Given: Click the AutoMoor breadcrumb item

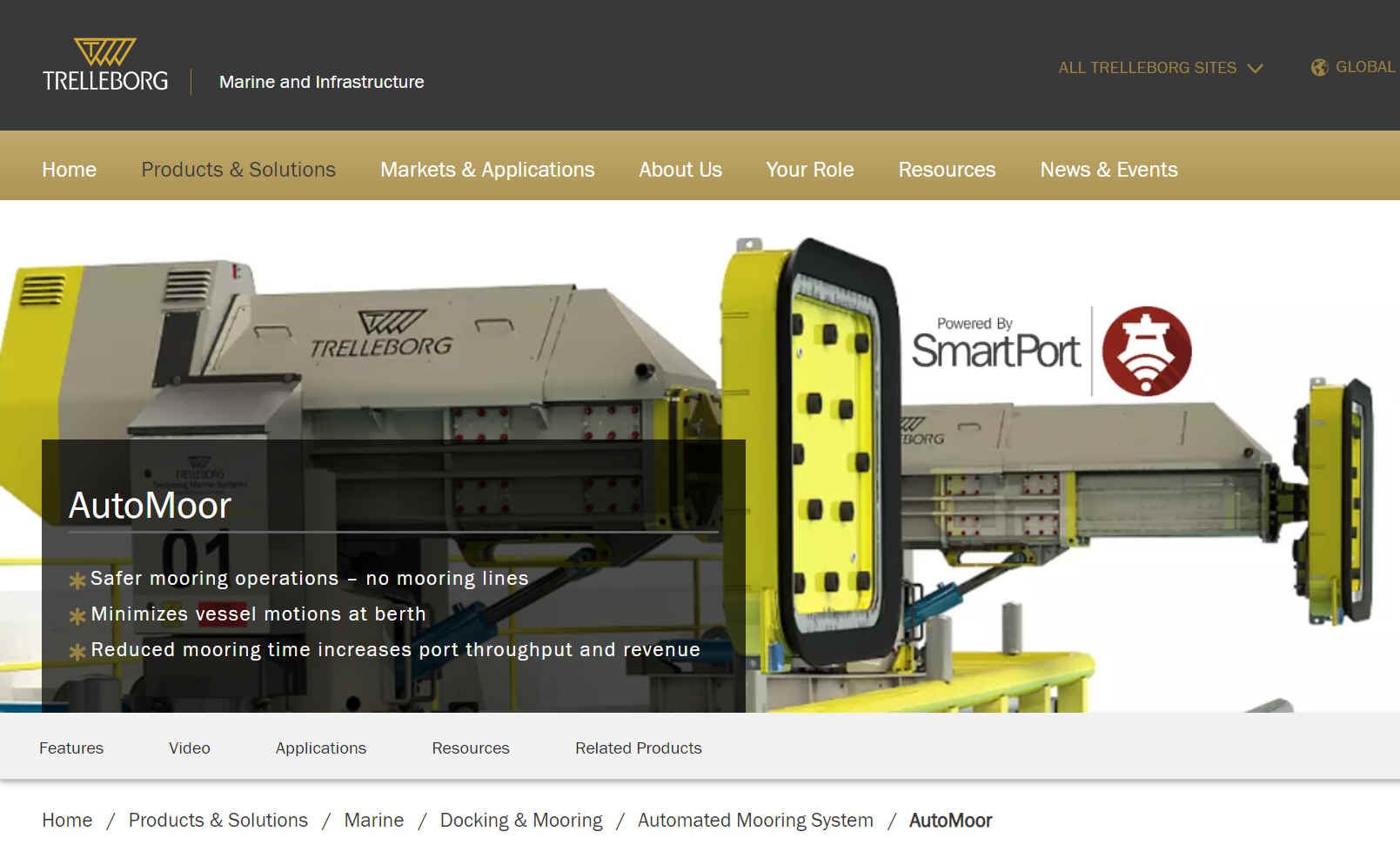Looking at the screenshot, I should pyautogui.click(x=950, y=821).
